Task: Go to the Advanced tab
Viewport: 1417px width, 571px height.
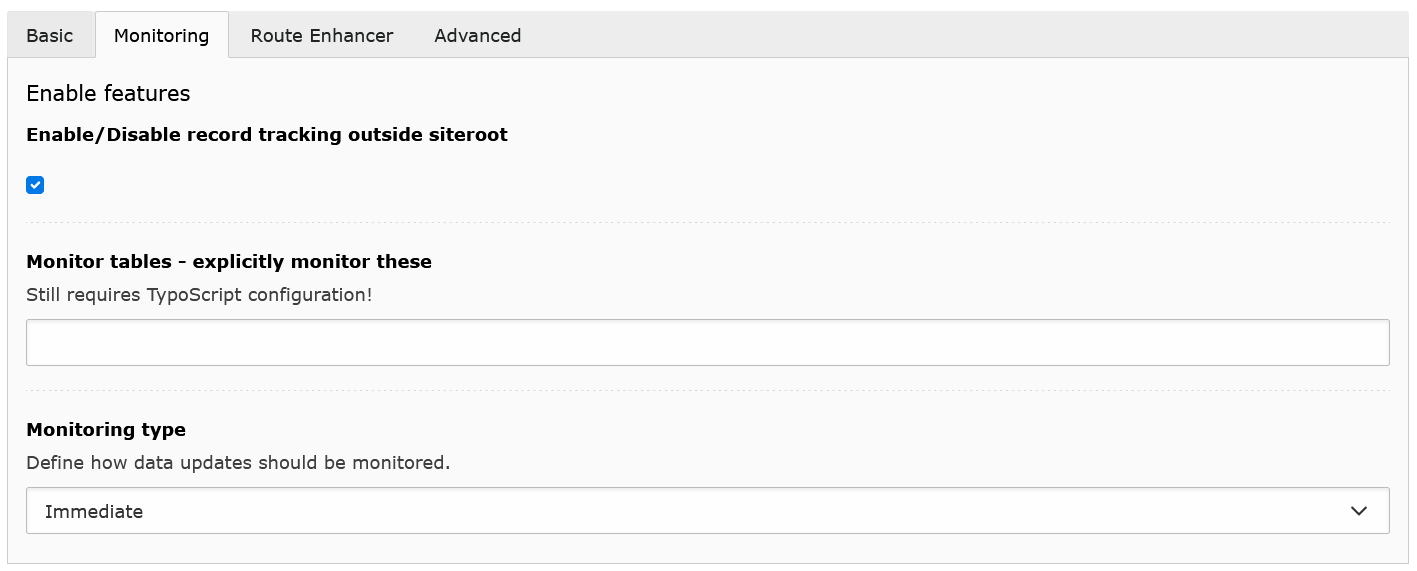Action: pos(477,36)
